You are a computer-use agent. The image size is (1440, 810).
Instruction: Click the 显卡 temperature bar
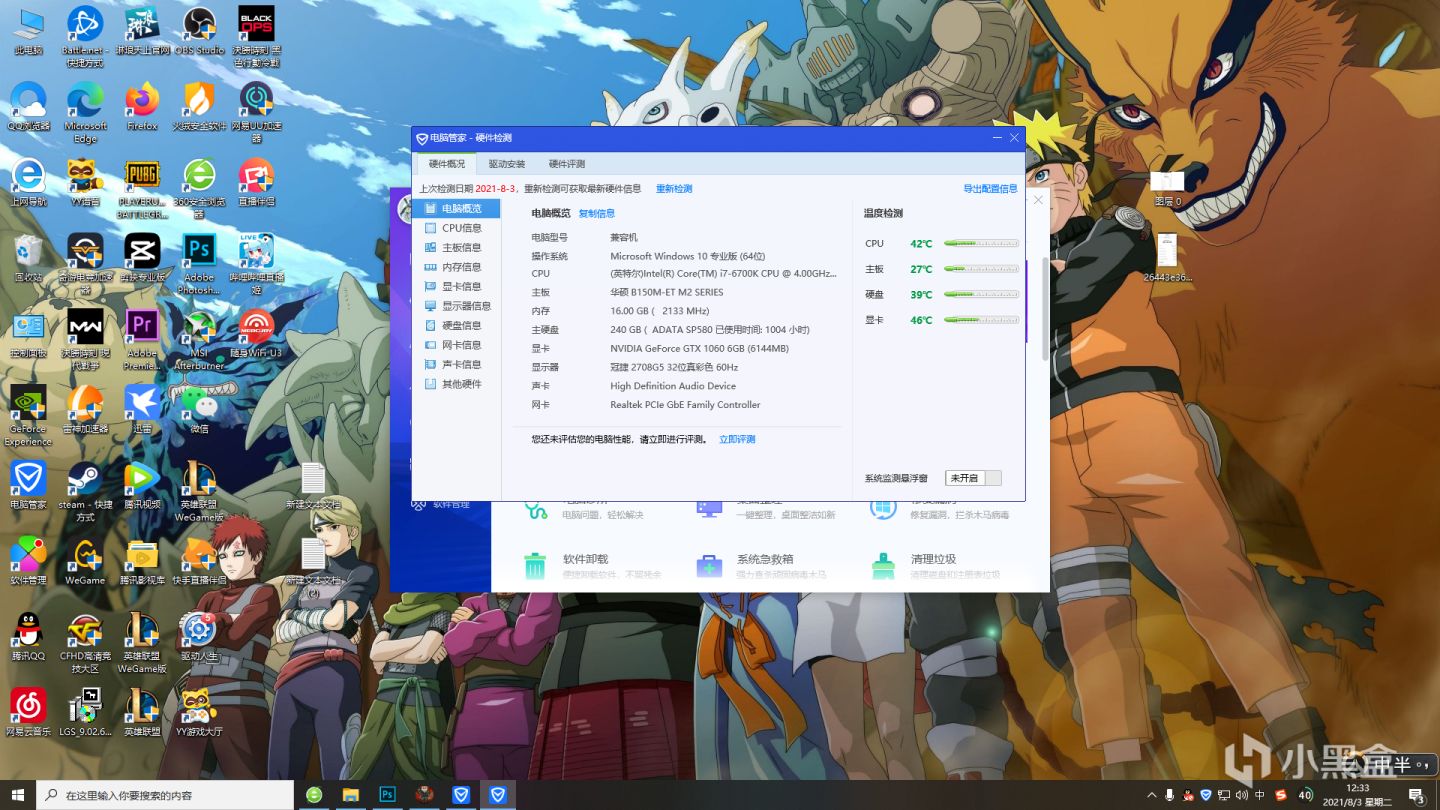[x=981, y=320]
